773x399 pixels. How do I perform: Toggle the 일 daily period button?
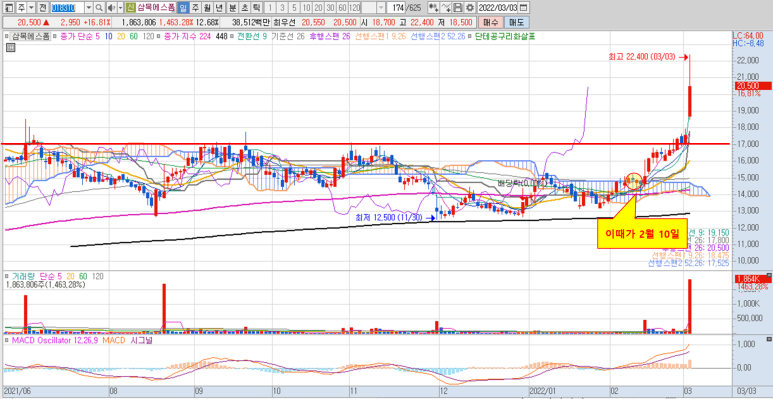[183, 8]
